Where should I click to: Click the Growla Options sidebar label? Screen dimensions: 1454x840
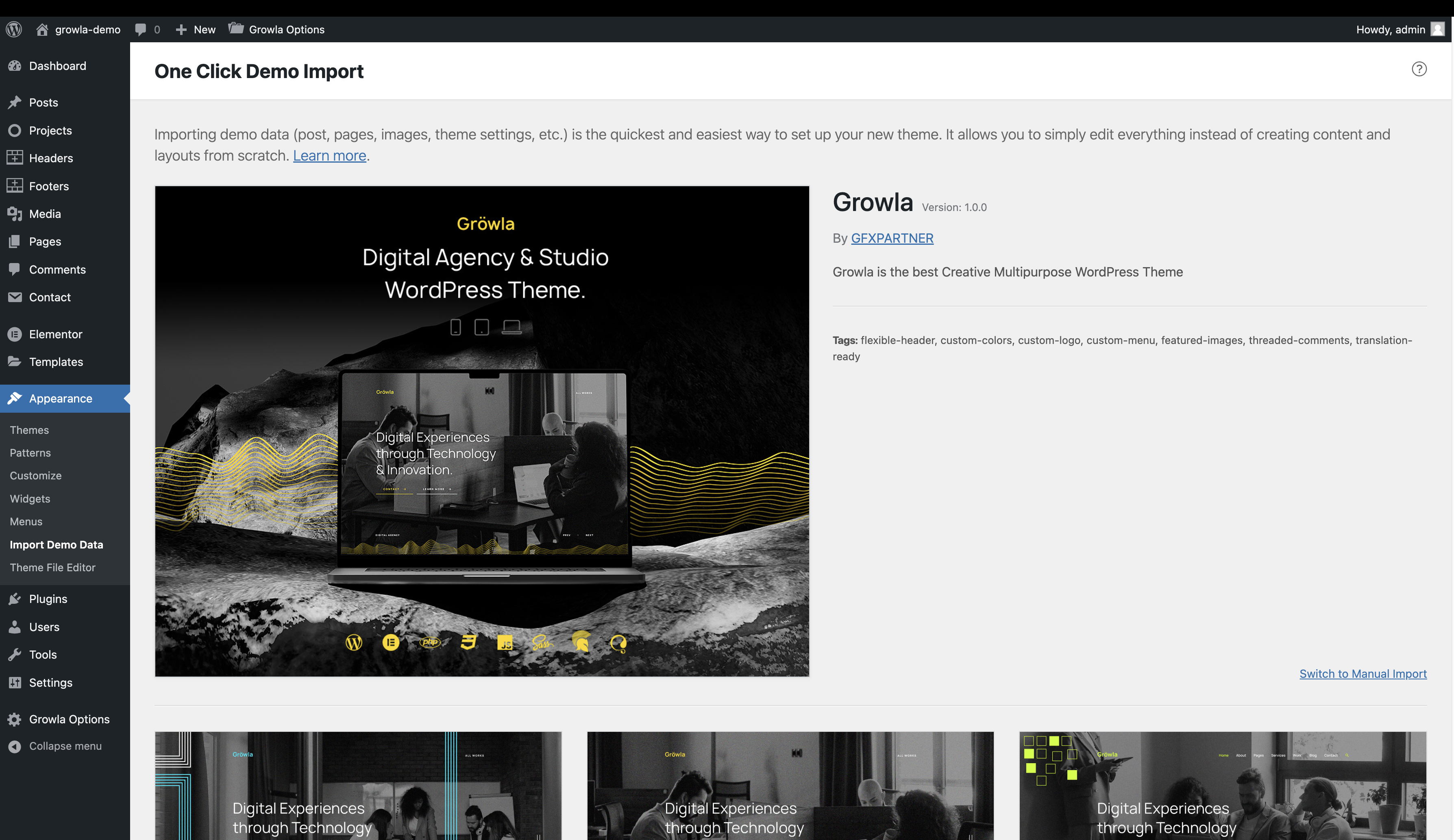point(69,719)
